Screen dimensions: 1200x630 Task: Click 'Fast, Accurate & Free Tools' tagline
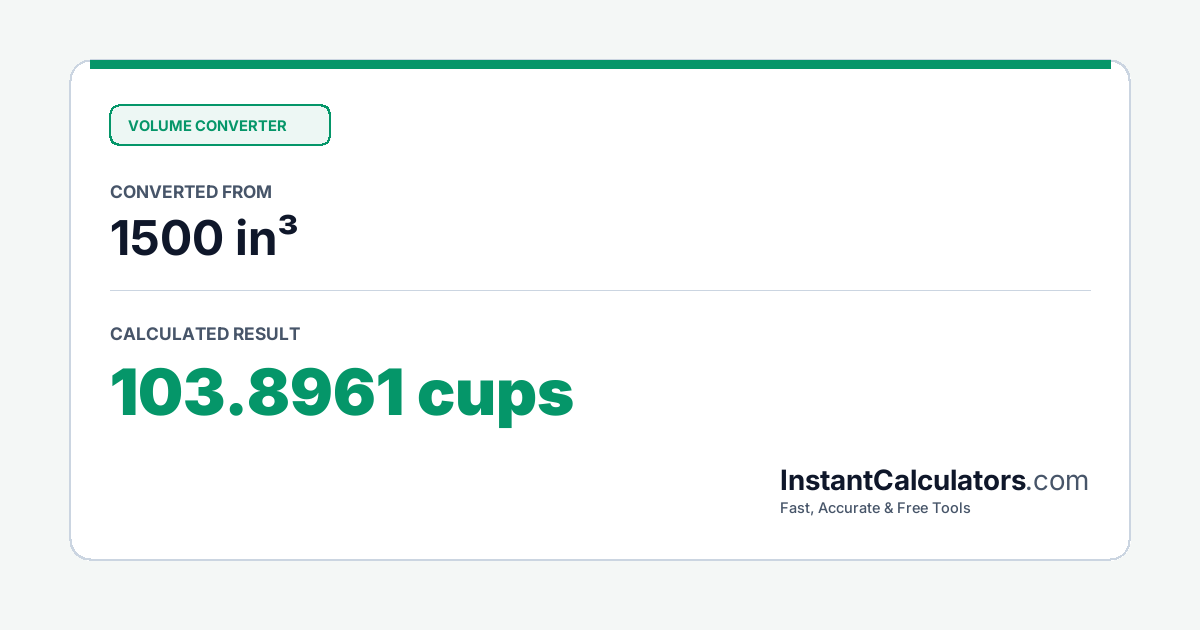click(x=875, y=508)
